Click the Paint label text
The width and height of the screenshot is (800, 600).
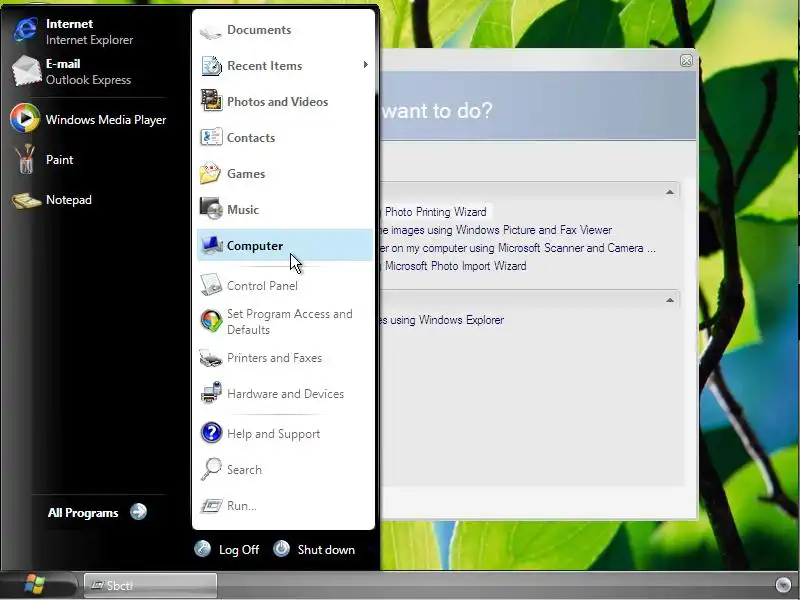60,160
